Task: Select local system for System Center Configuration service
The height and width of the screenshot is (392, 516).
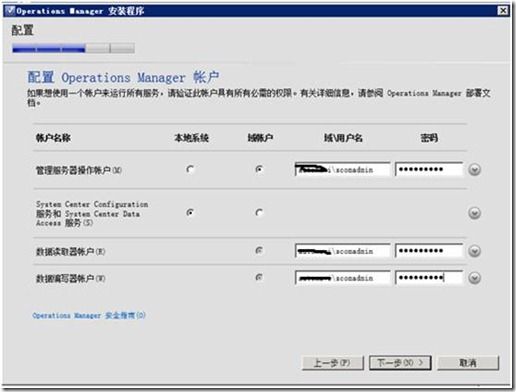Action: pos(190,212)
